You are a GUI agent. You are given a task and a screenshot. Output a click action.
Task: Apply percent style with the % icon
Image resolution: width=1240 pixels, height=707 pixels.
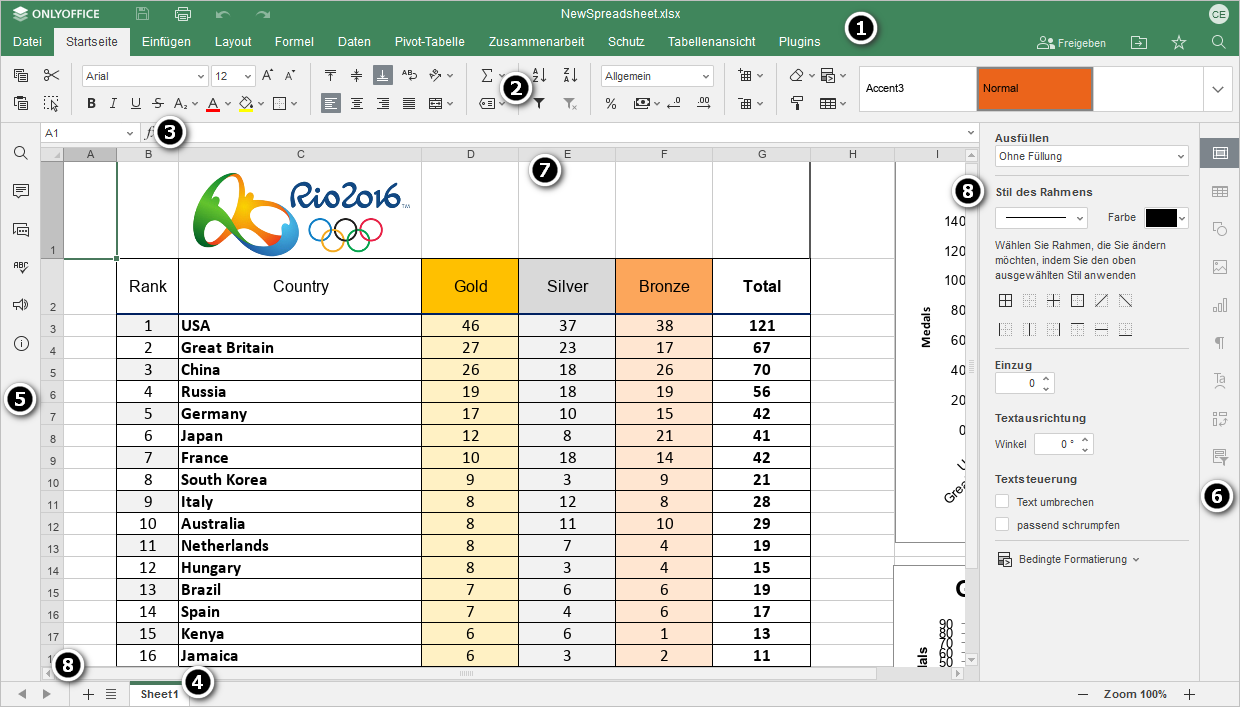pyautogui.click(x=611, y=103)
